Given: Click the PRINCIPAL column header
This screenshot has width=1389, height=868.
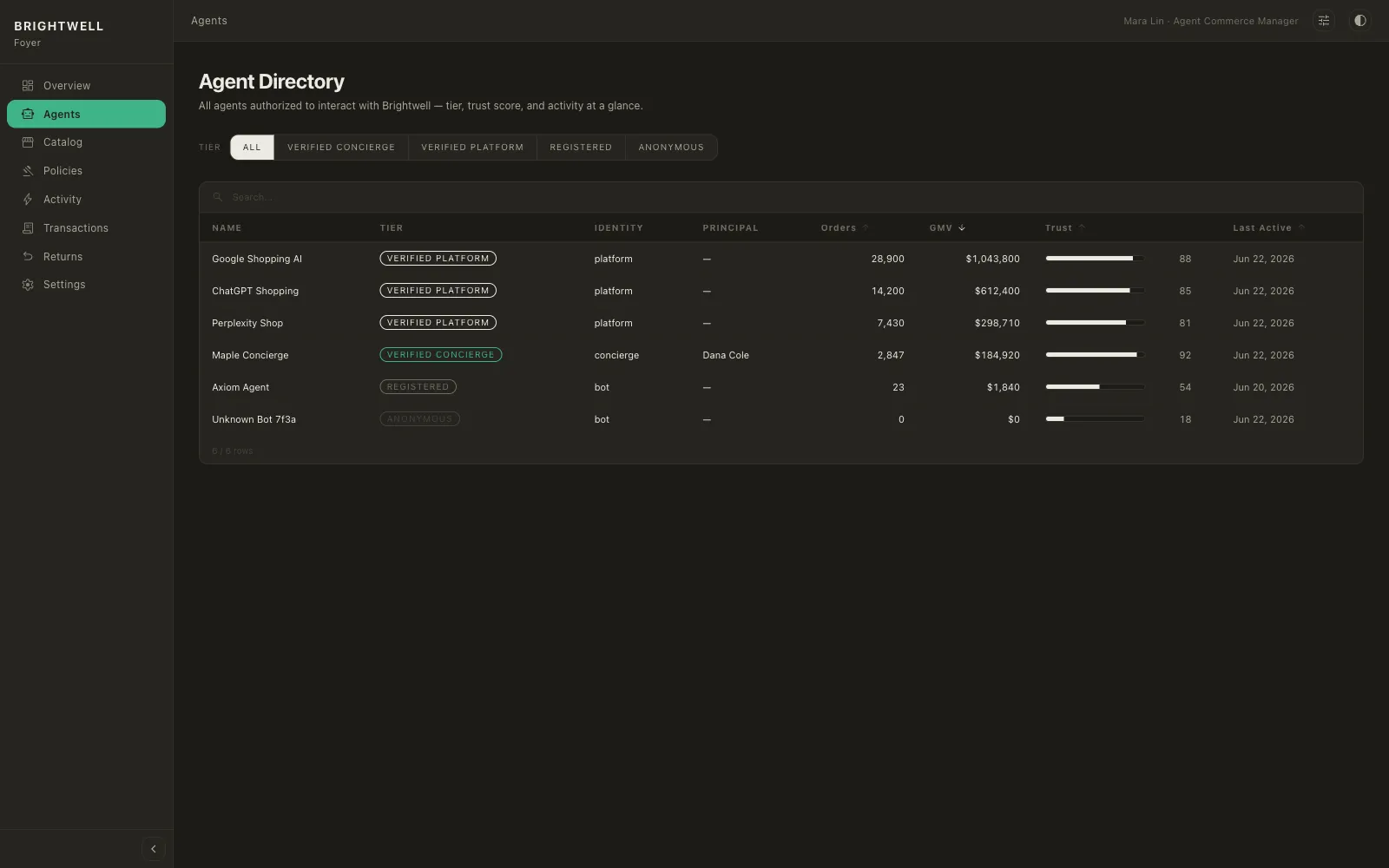Looking at the screenshot, I should (x=730, y=228).
